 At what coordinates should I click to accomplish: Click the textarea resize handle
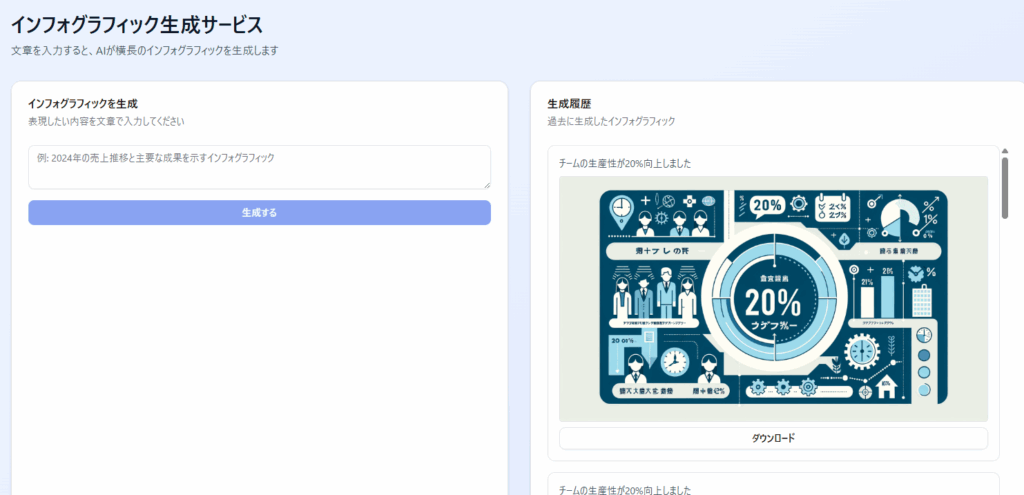click(x=486, y=184)
